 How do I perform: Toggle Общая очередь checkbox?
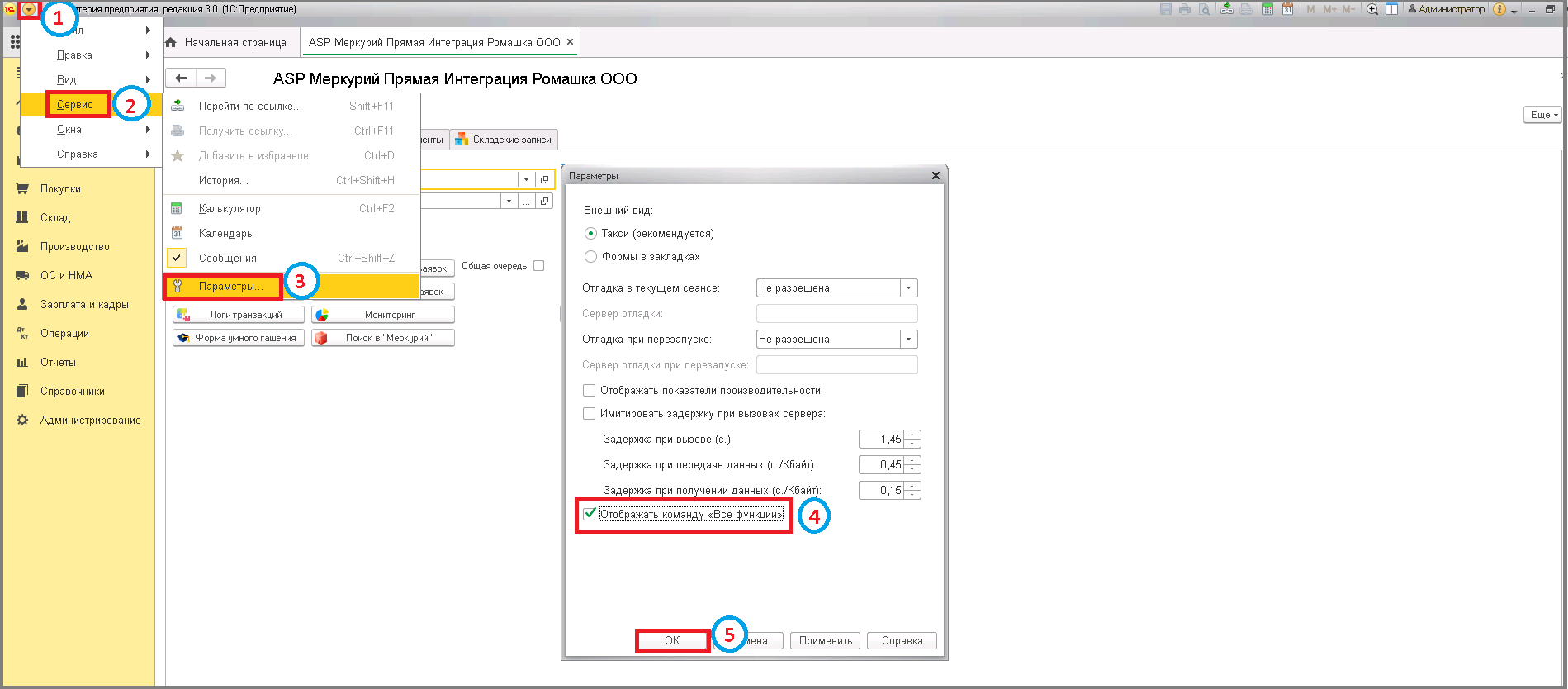pyautogui.click(x=539, y=266)
